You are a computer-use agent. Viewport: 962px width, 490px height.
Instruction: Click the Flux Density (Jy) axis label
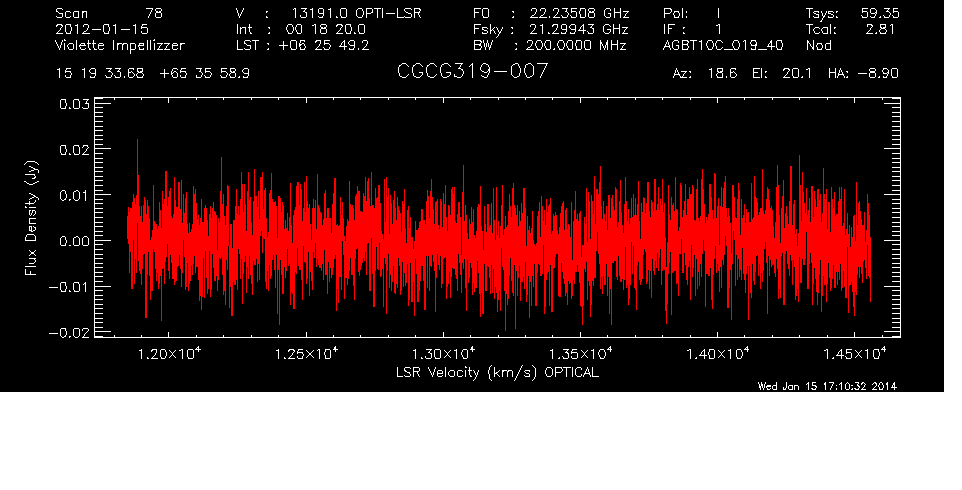click(x=31, y=218)
